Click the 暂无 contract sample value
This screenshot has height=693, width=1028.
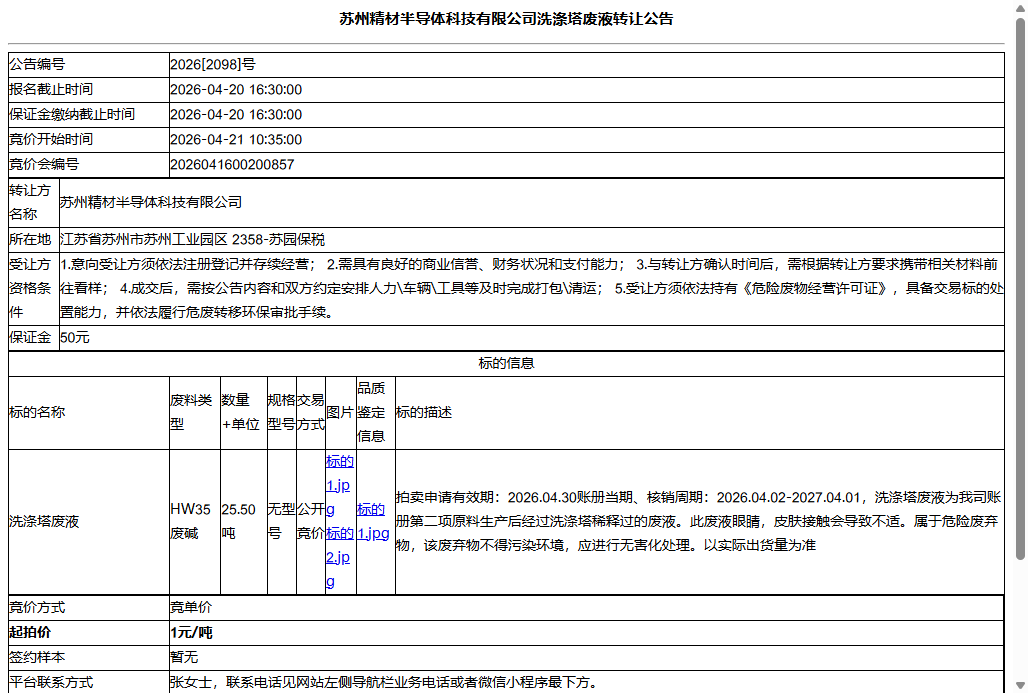click(184, 658)
